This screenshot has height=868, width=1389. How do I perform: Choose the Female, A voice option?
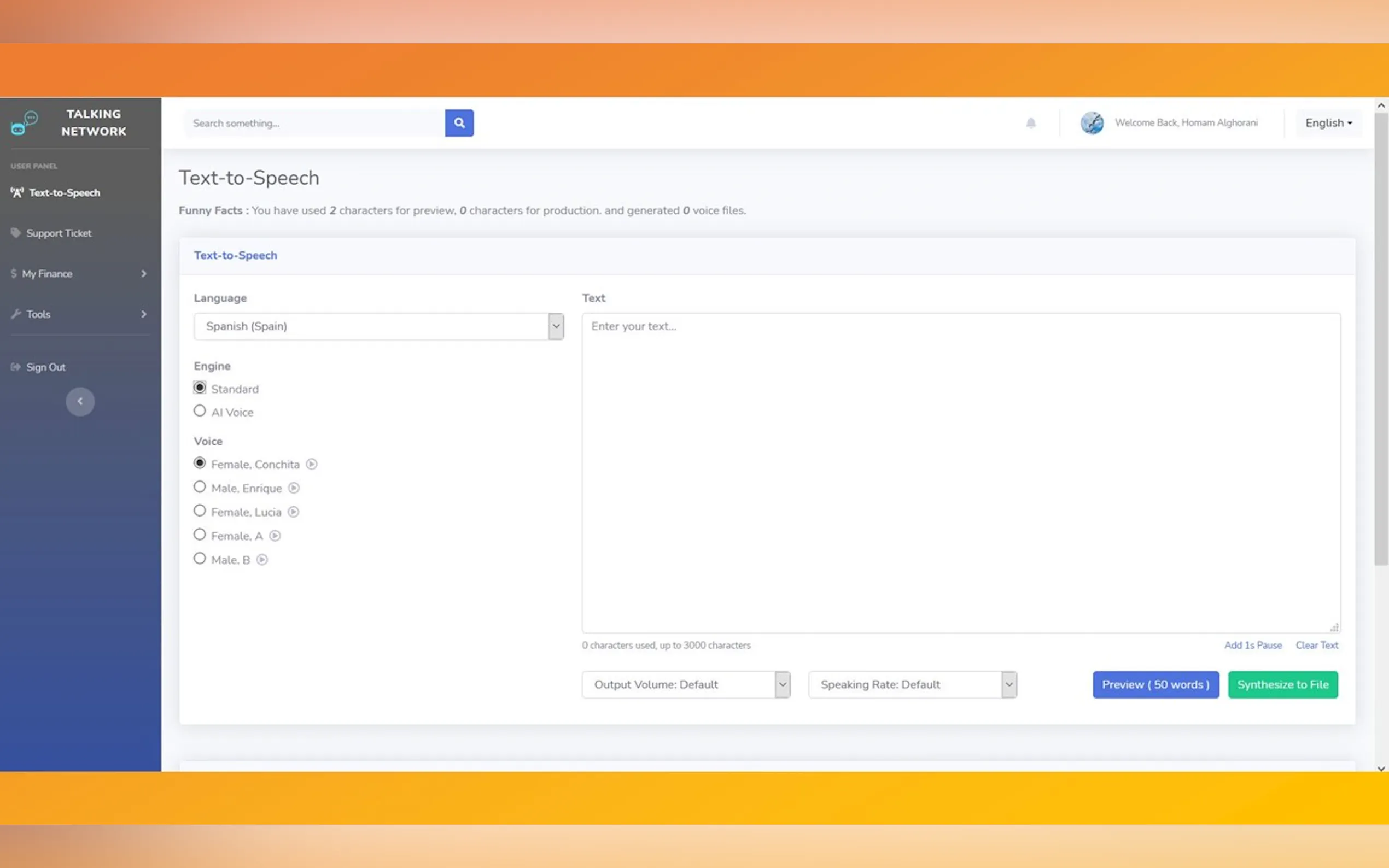point(199,535)
